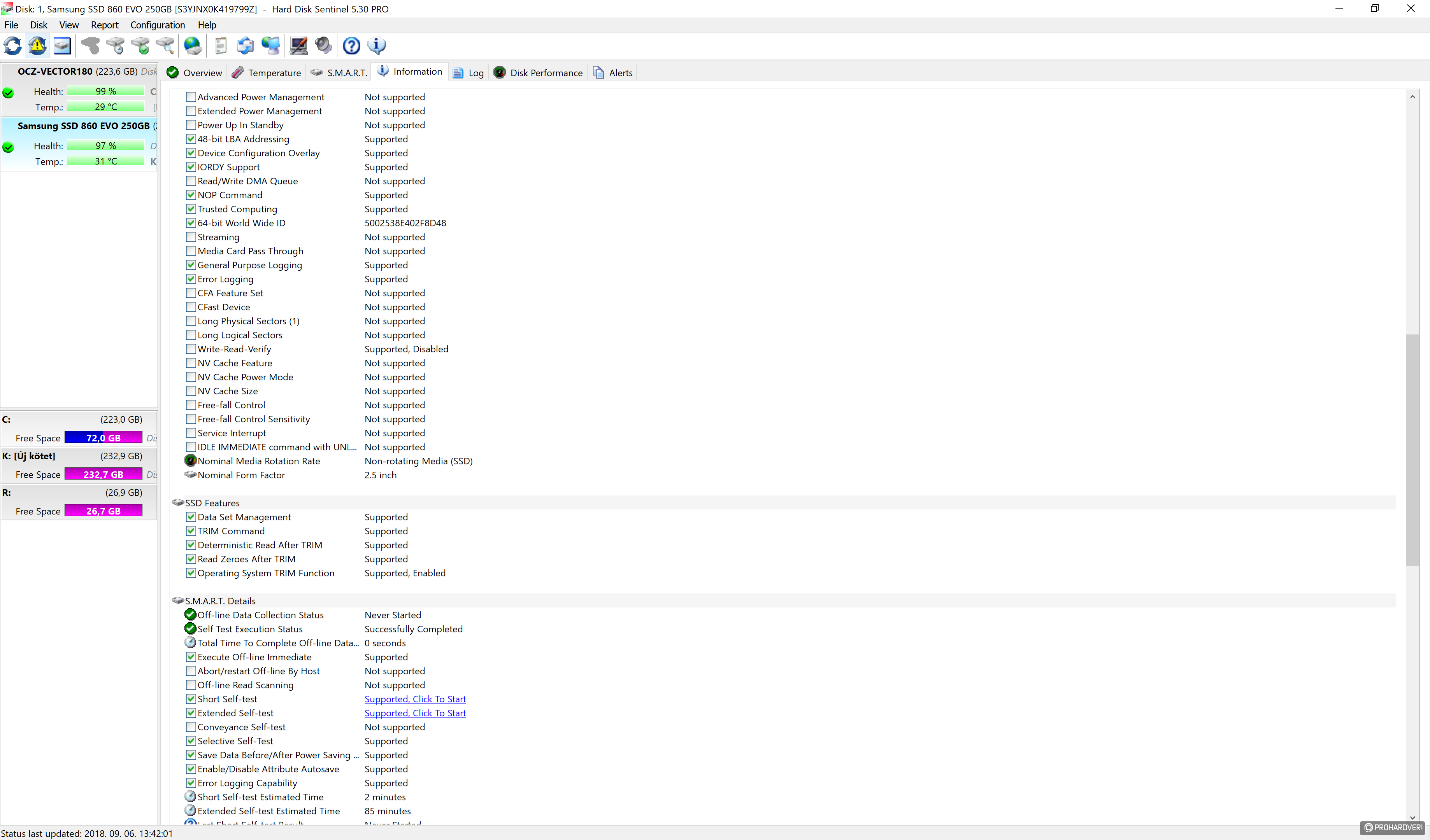Open the View menu
1430x840 pixels.
(68, 25)
